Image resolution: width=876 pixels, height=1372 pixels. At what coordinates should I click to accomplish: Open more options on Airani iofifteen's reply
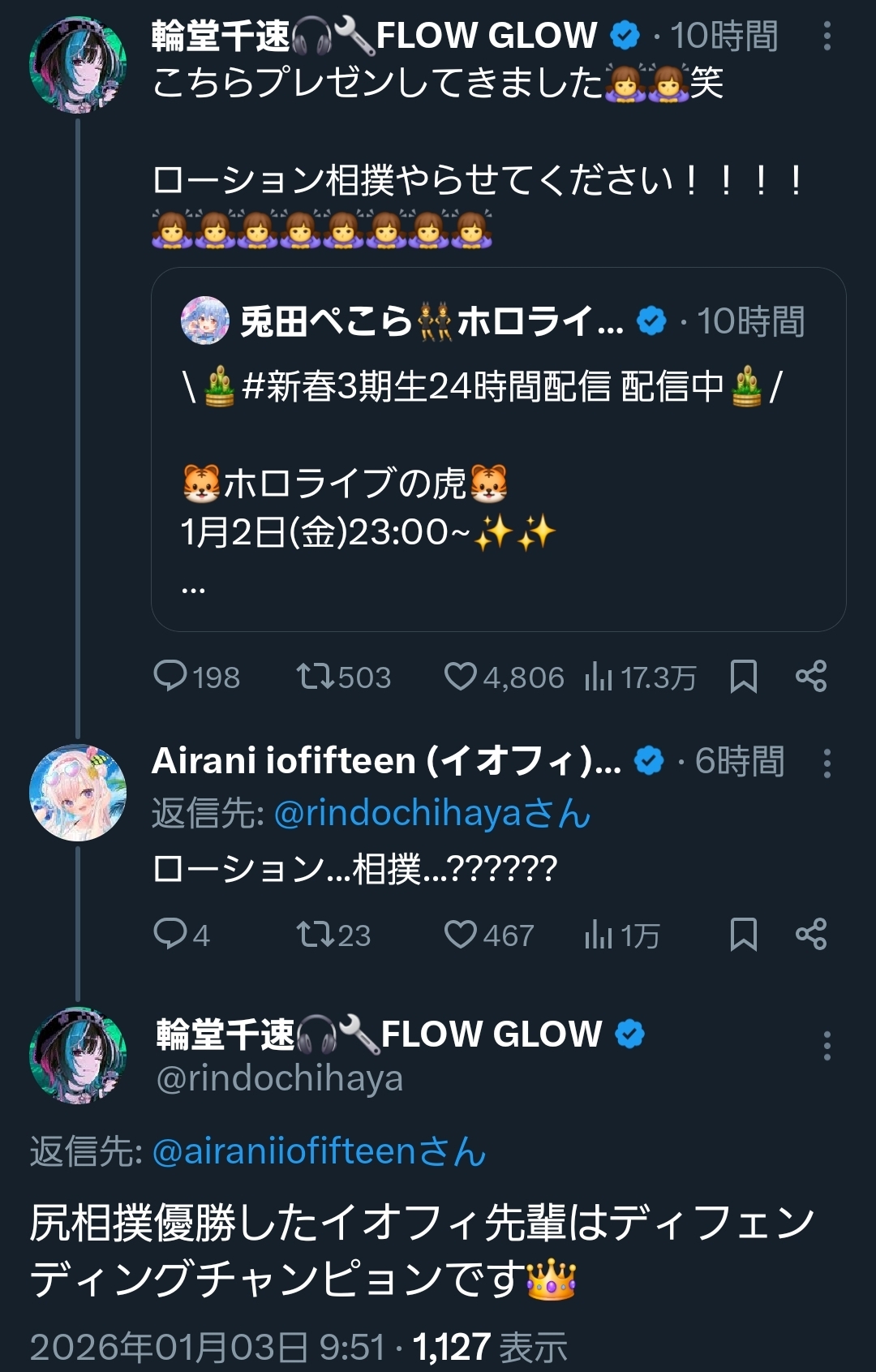(x=827, y=763)
